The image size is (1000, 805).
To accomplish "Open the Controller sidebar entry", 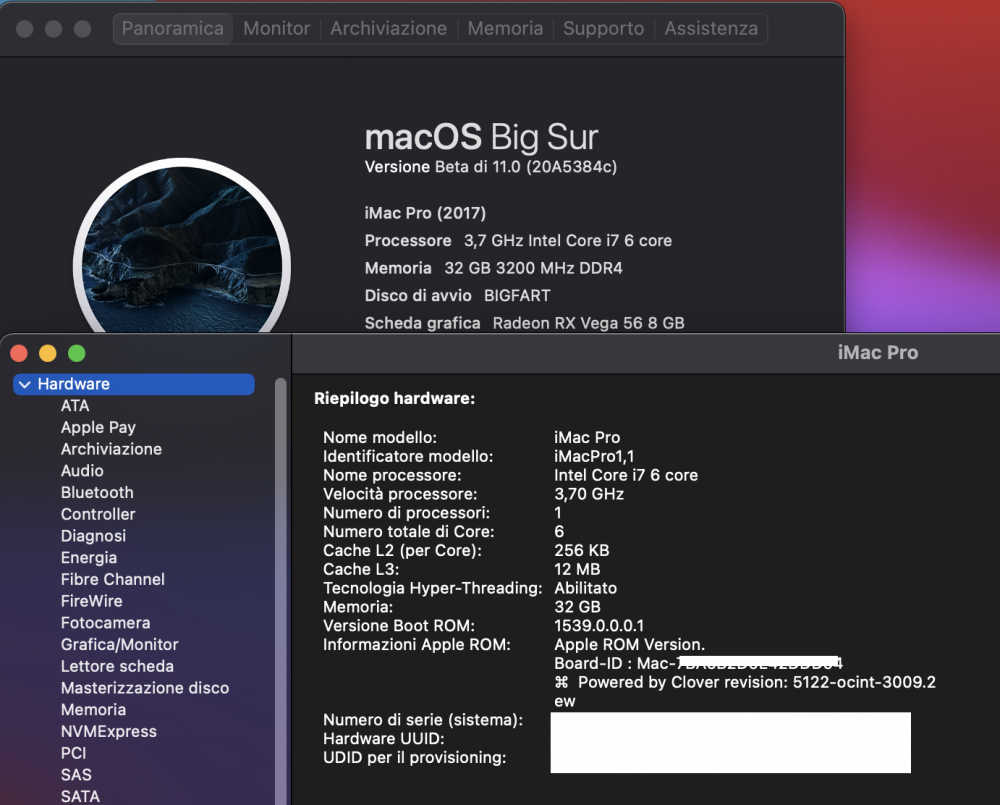I will [x=98, y=514].
